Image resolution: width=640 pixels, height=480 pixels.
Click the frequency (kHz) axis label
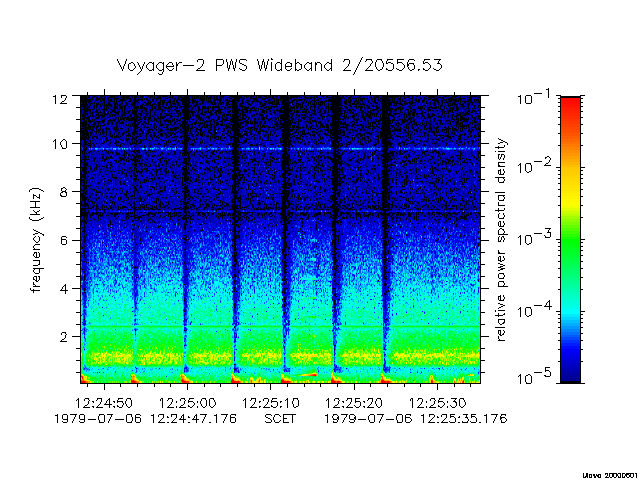click(x=36, y=240)
